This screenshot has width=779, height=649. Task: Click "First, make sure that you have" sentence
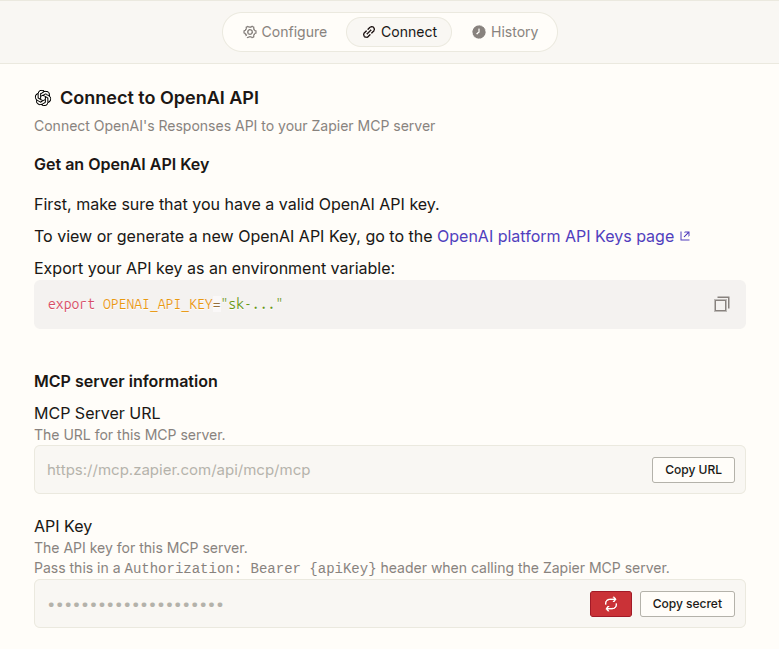(236, 205)
